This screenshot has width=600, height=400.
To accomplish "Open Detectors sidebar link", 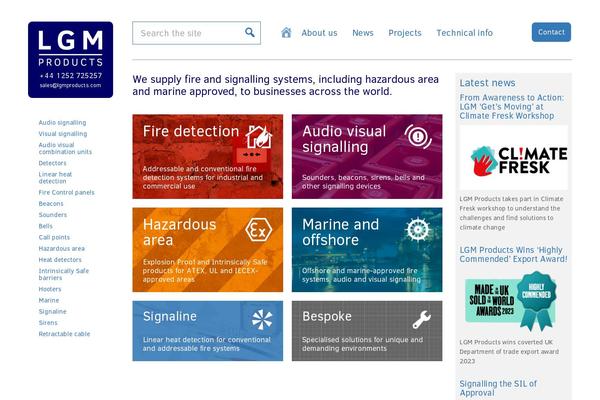I will tap(52, 163).
